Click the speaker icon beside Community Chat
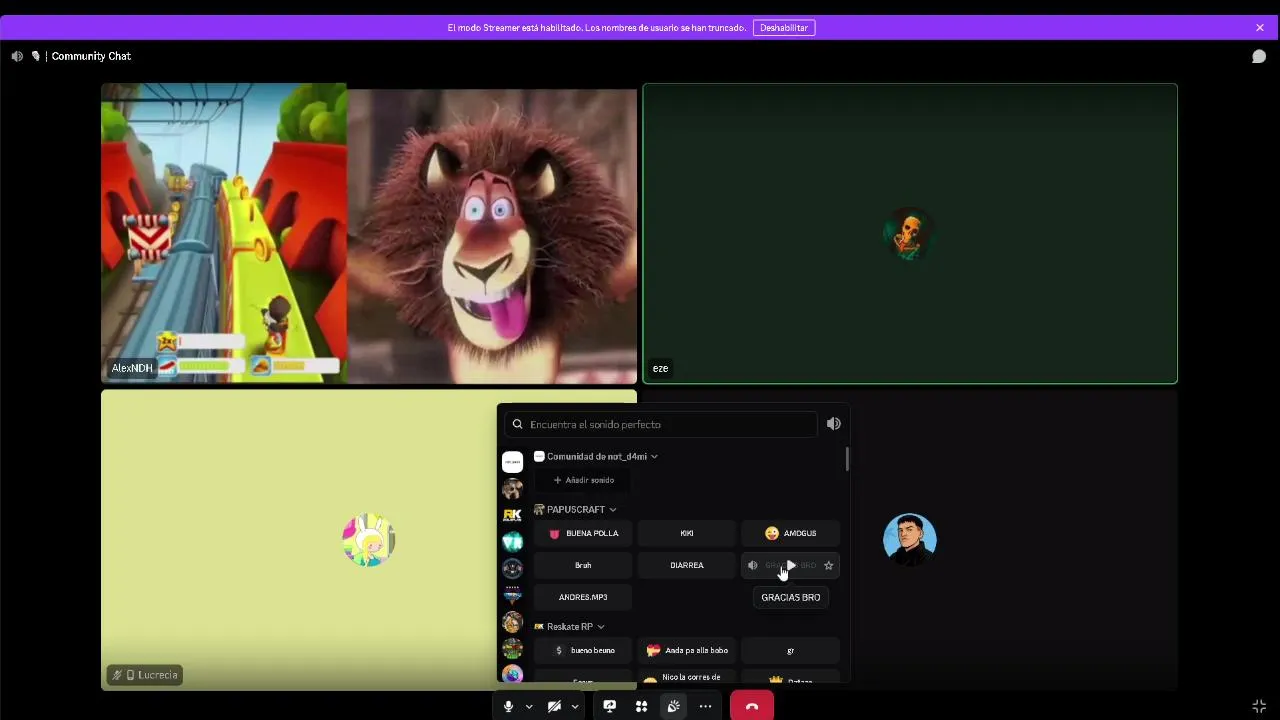1280x720 pixels. [x=17, y=56]
